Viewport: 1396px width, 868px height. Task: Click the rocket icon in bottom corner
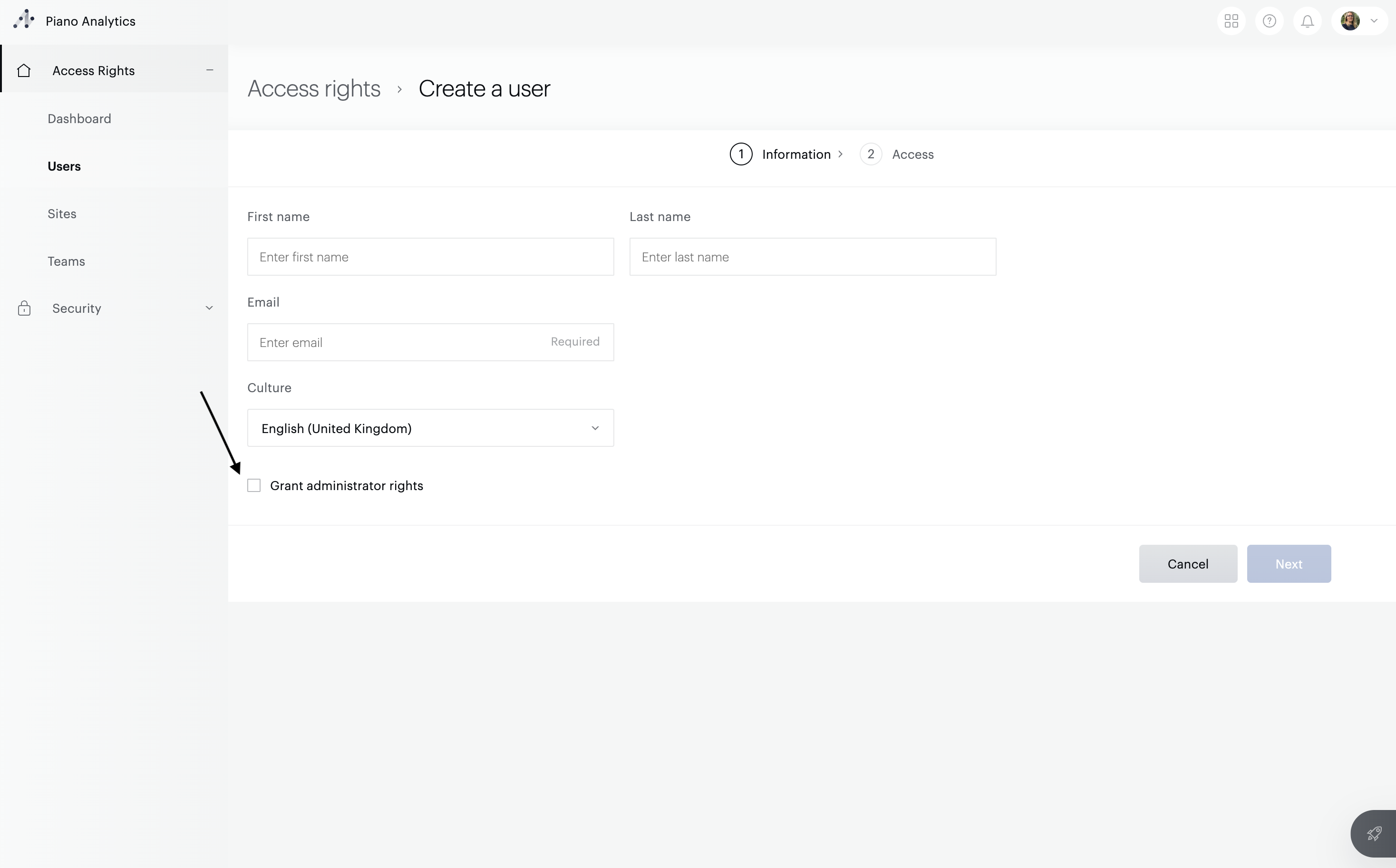1374,833
